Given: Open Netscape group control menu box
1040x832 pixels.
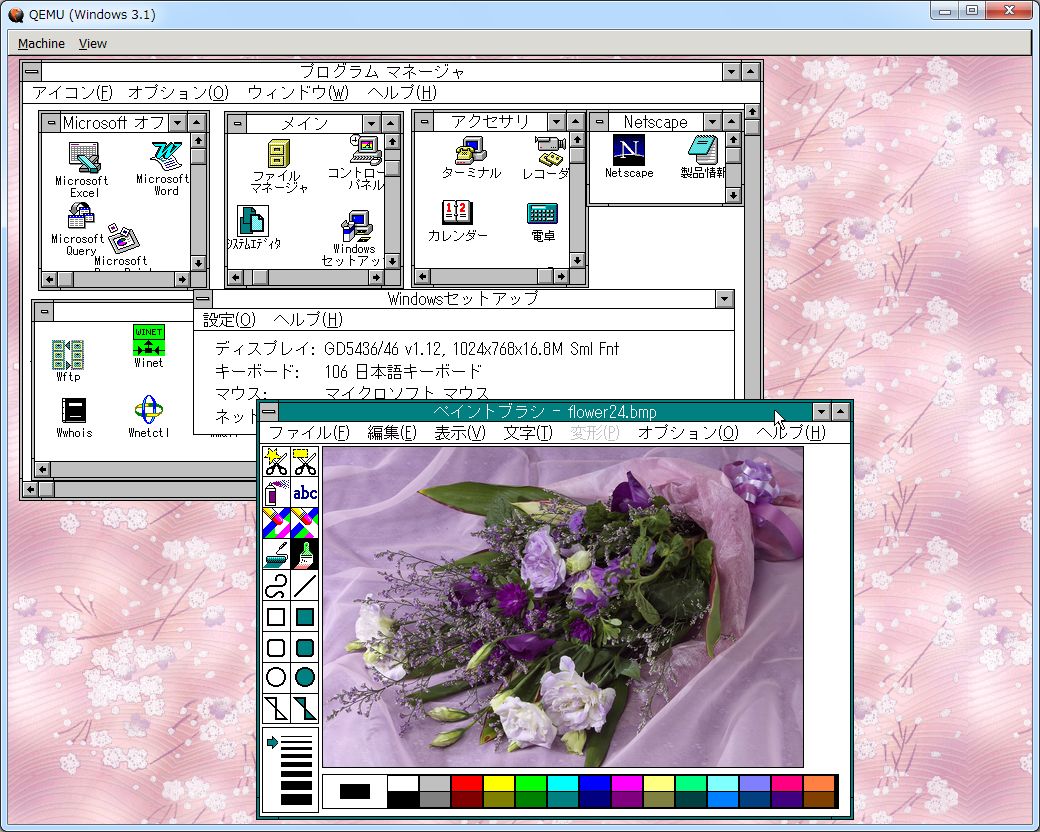Looking at the screenshot, I should (x=599, y=121).
